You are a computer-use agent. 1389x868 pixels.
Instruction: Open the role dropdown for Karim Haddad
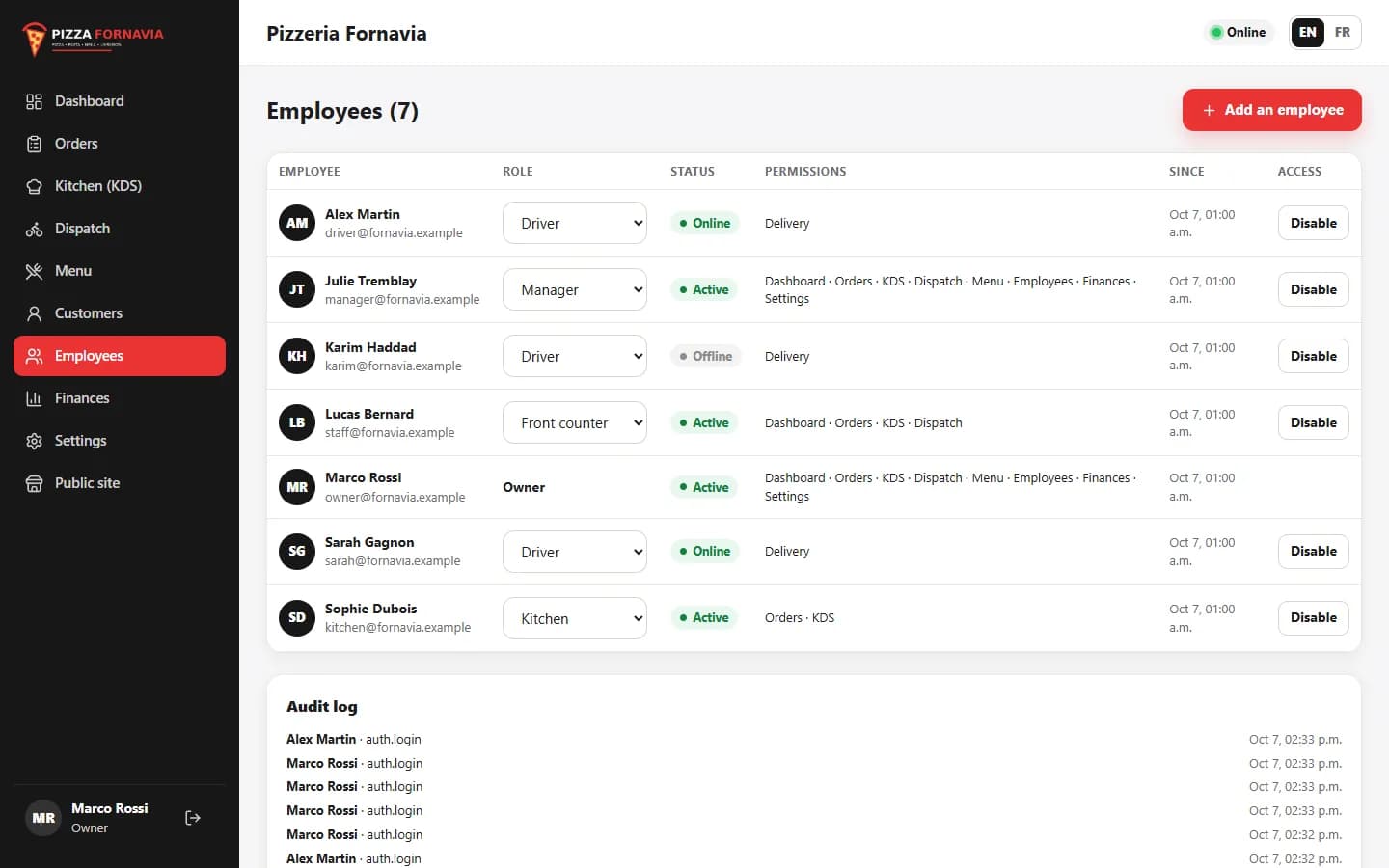pos(575,356)
